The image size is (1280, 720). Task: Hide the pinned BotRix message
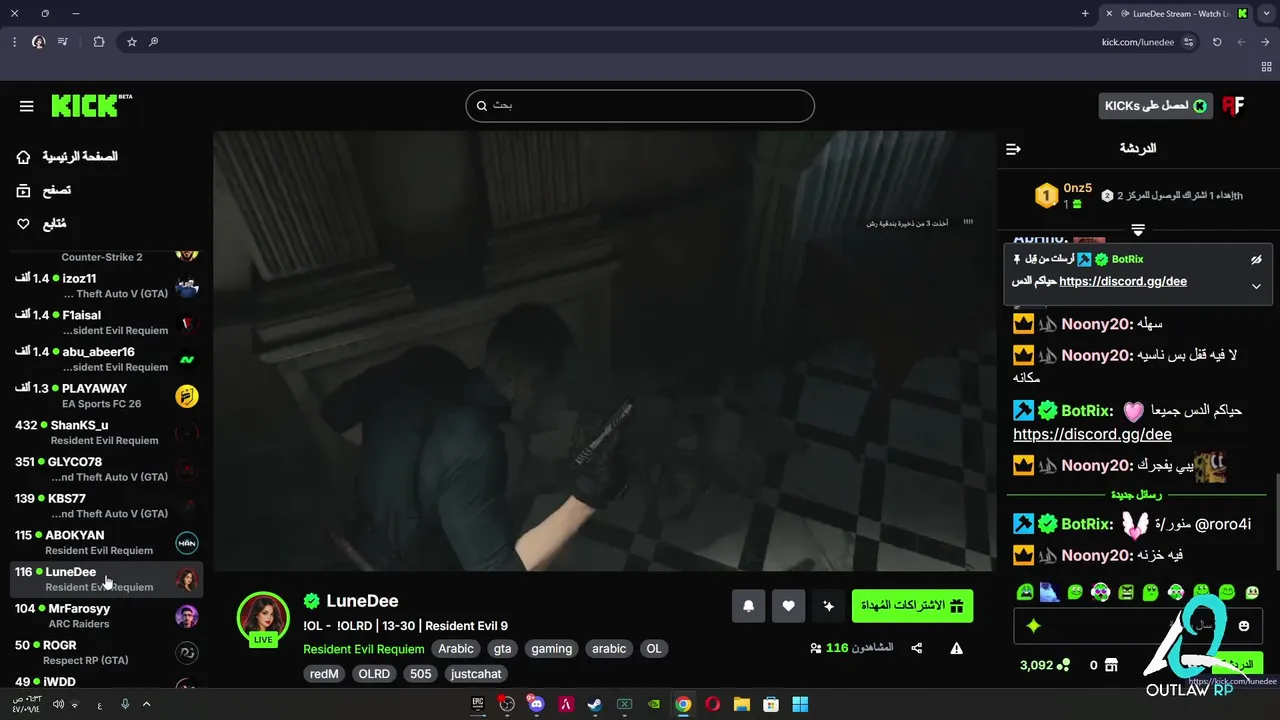1256,260
